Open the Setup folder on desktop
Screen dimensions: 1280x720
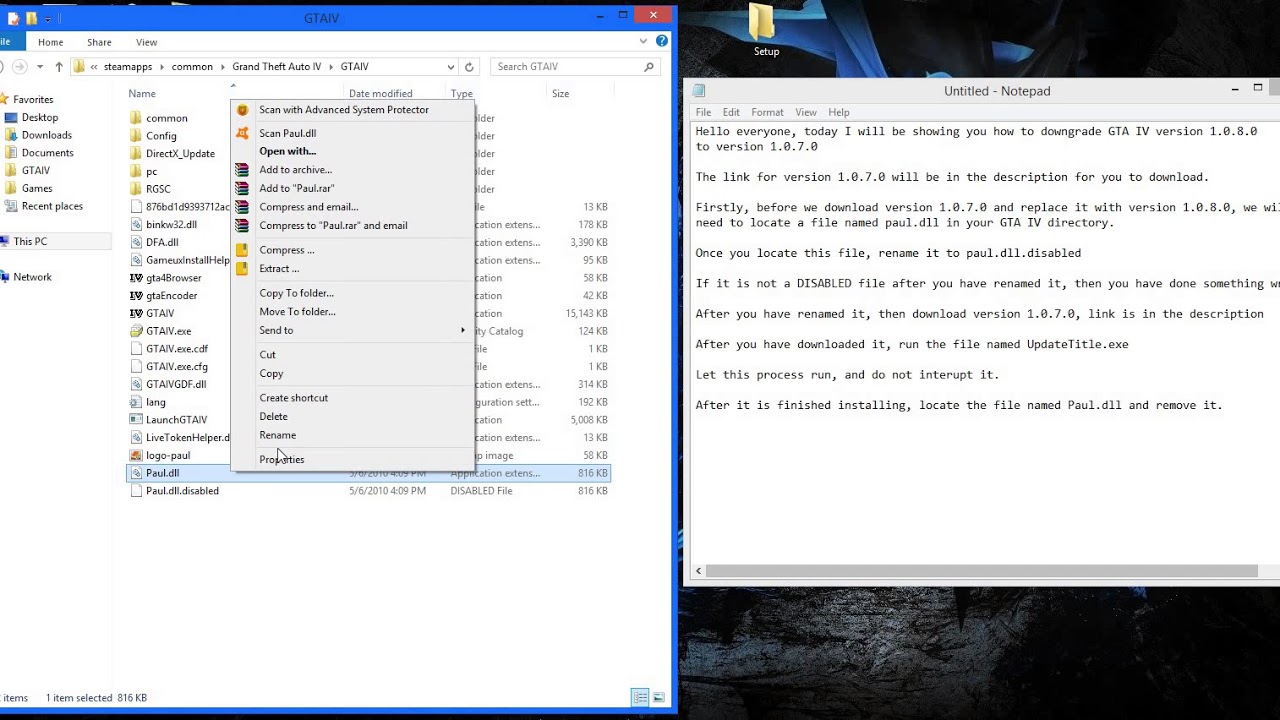click(x=766, y=30)
